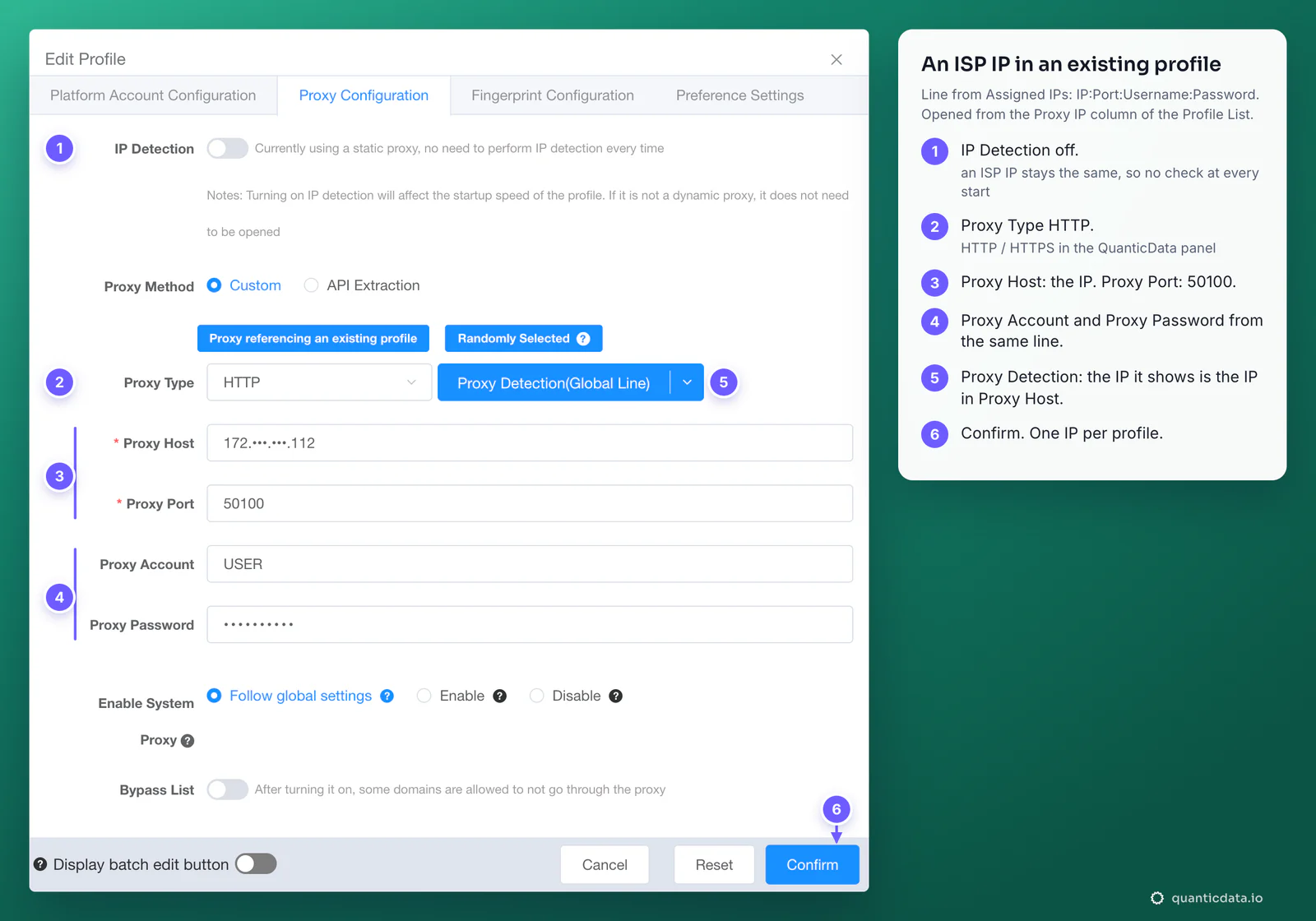Click help icon next to Enable System Proxy label
1316x921 pixels.
pos(188,741)
